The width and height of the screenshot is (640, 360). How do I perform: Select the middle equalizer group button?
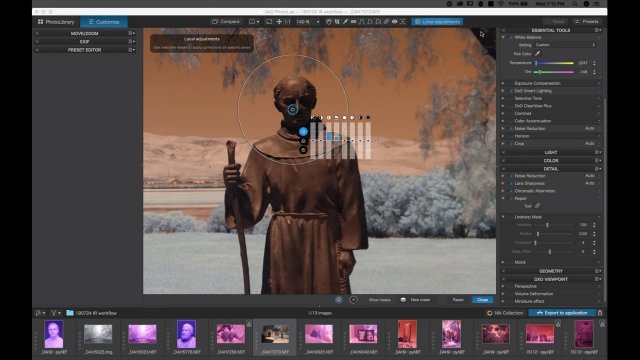(x=303, y=141)
